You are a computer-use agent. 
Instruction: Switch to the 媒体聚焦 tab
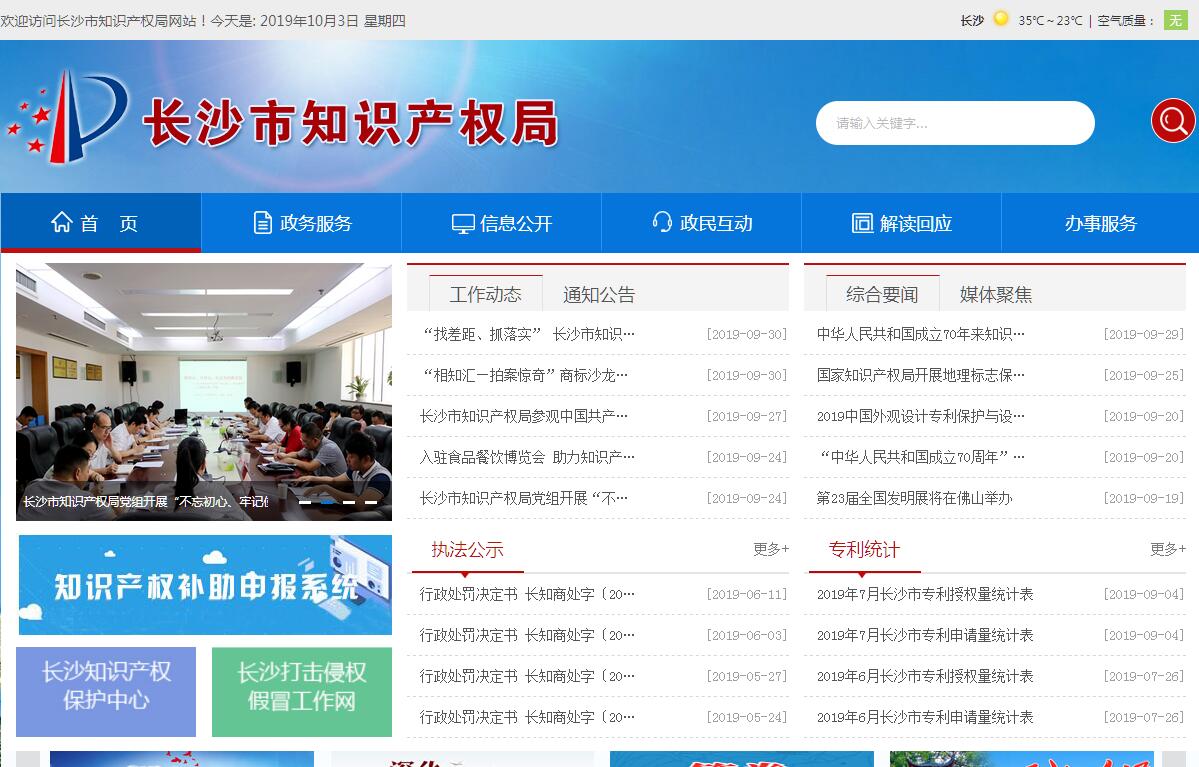996,294
